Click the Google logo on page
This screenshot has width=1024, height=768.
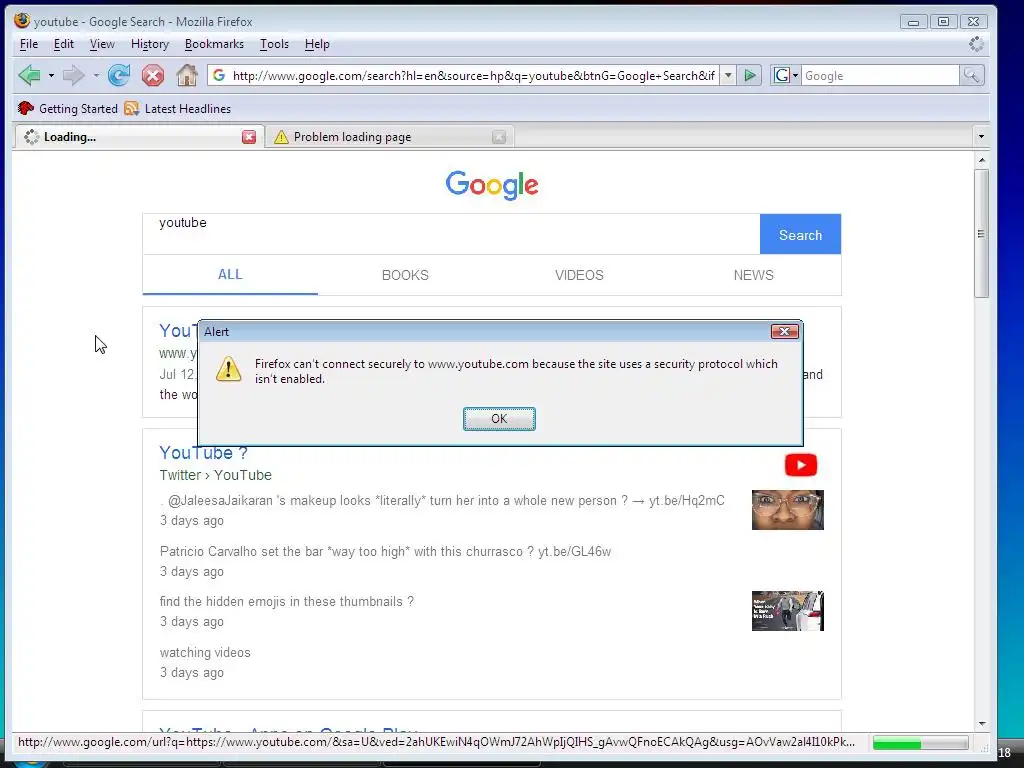point(492,185)
